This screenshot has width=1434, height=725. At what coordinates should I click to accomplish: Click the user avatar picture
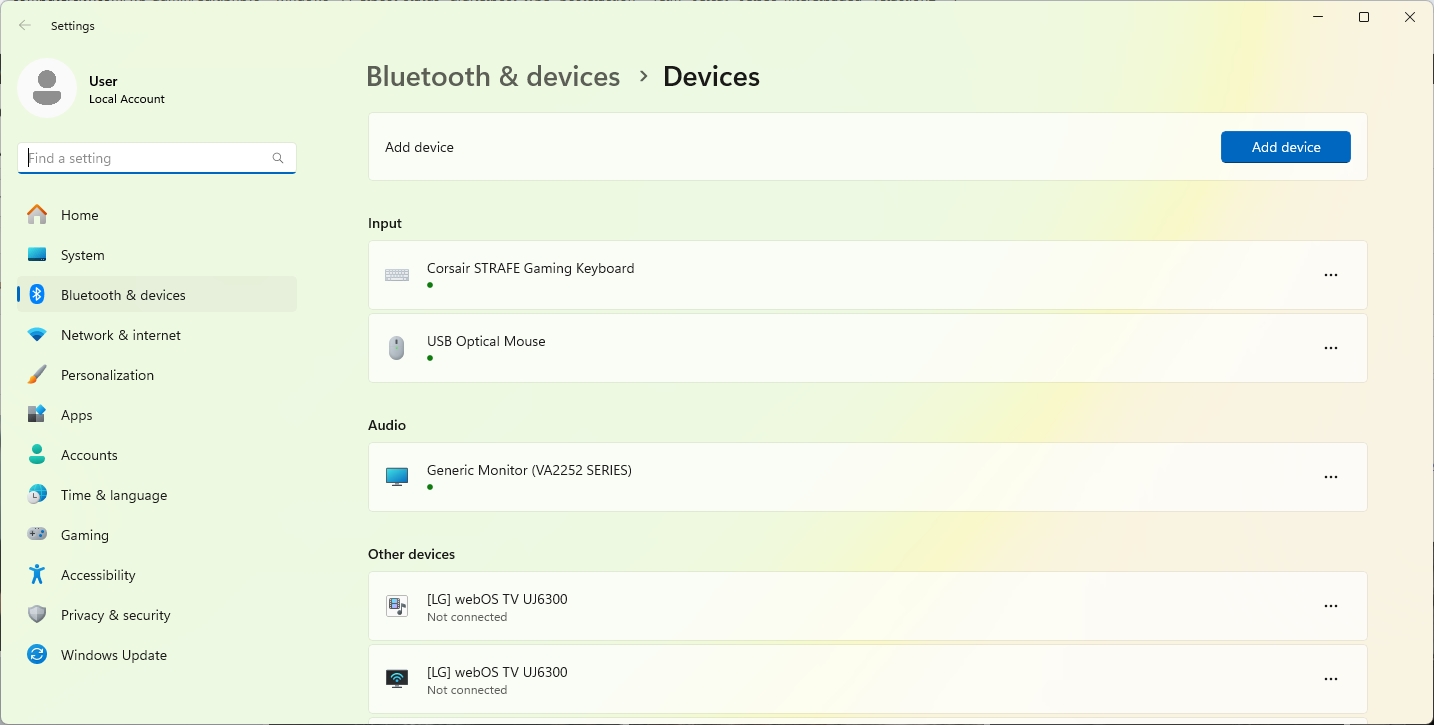tap(47, 88)
